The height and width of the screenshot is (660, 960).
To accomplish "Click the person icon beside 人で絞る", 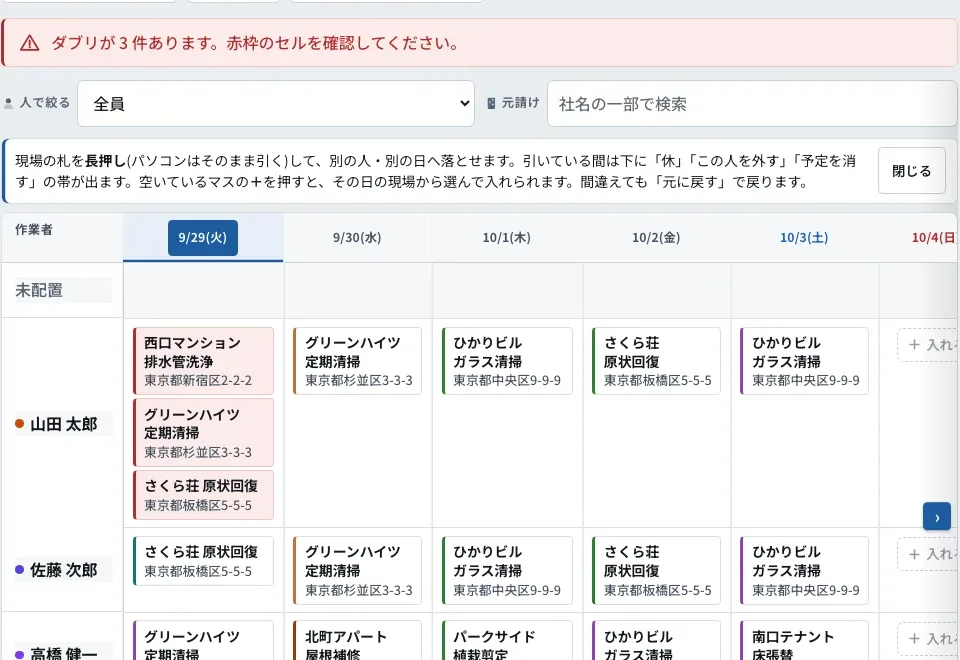I will point(9,103).
